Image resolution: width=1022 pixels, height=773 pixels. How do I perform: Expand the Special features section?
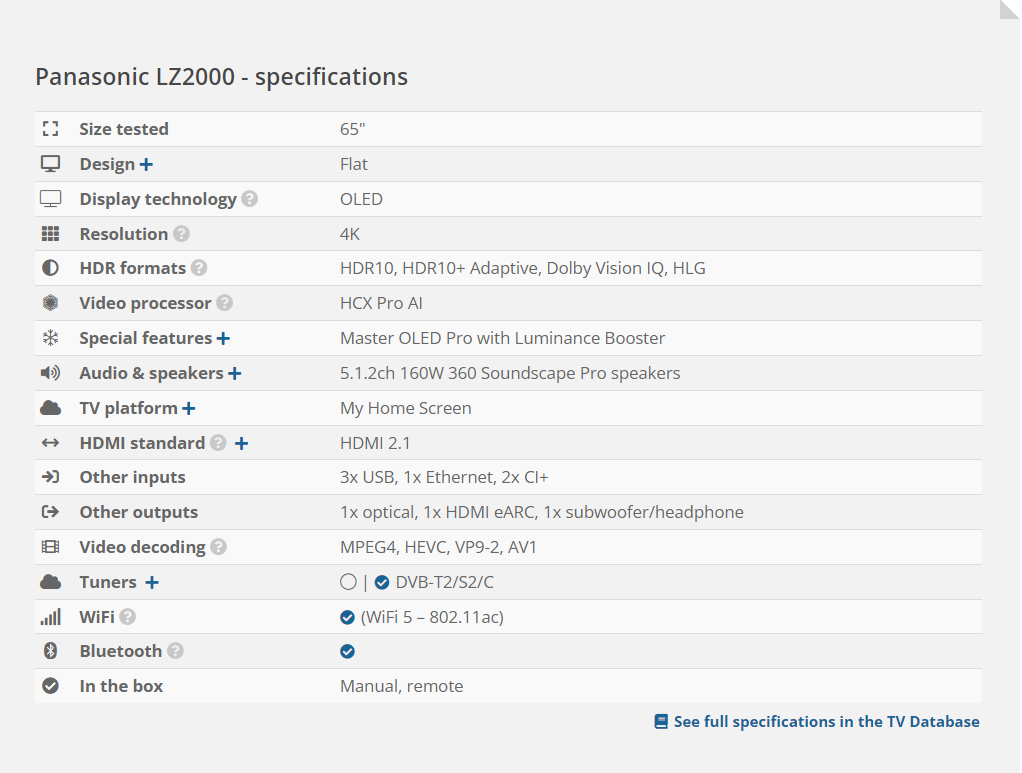(x=224, y=339)
